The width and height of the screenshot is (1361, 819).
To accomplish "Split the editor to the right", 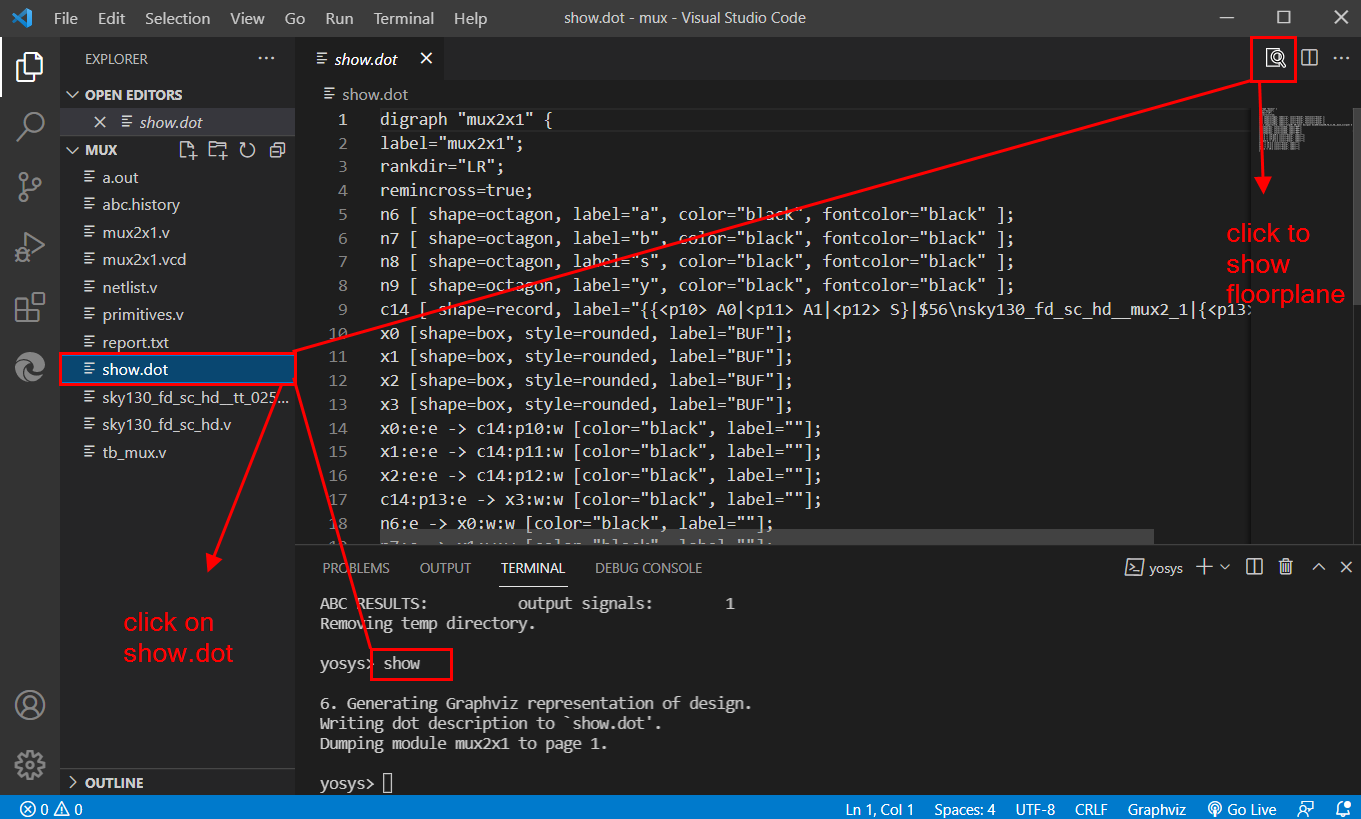I will coord(1309,58).
